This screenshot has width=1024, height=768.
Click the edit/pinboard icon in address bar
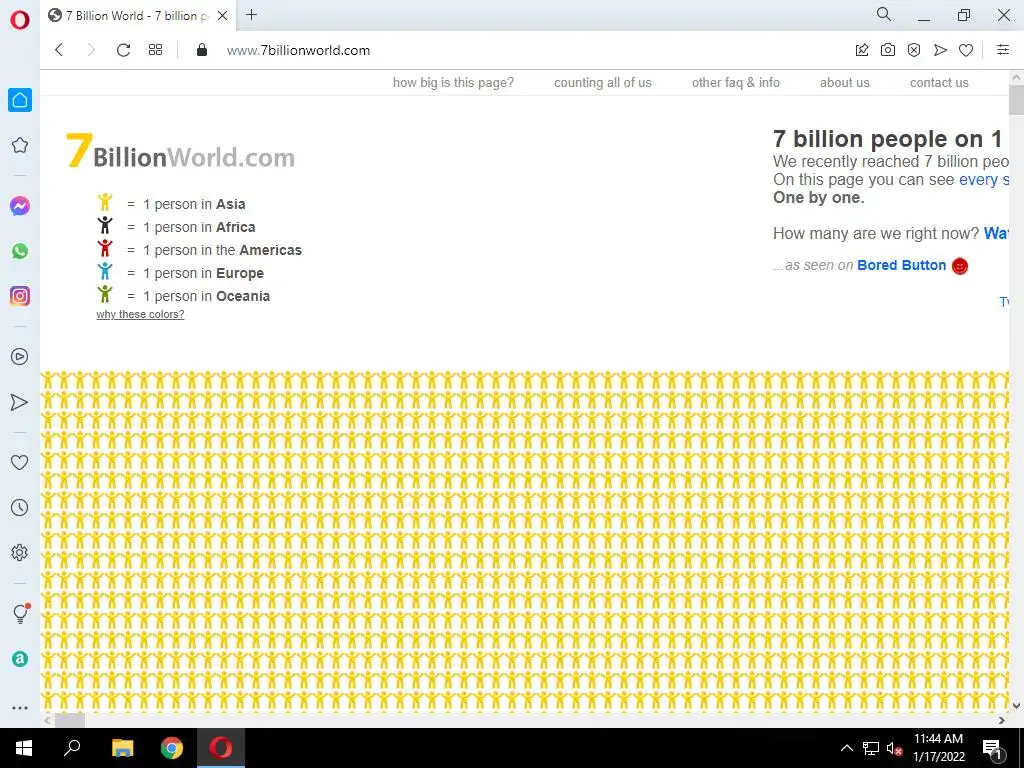coord(862,50)
